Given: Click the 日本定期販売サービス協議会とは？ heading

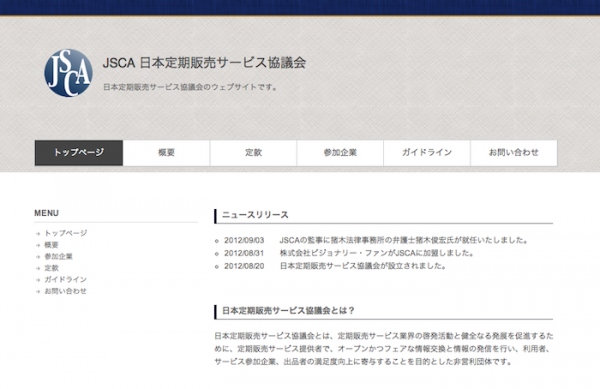Looking at the screenshot, I should point(289,311).
